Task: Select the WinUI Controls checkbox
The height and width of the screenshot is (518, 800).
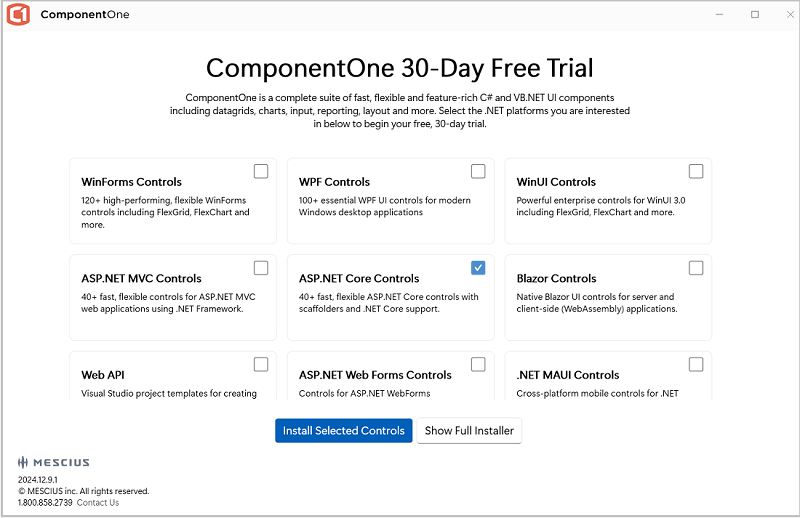Action: click(x=696, y=171)
